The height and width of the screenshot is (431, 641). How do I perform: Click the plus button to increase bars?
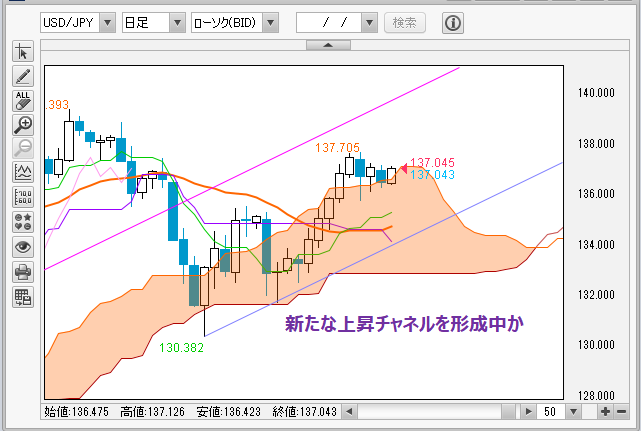(x=605, y=411)
